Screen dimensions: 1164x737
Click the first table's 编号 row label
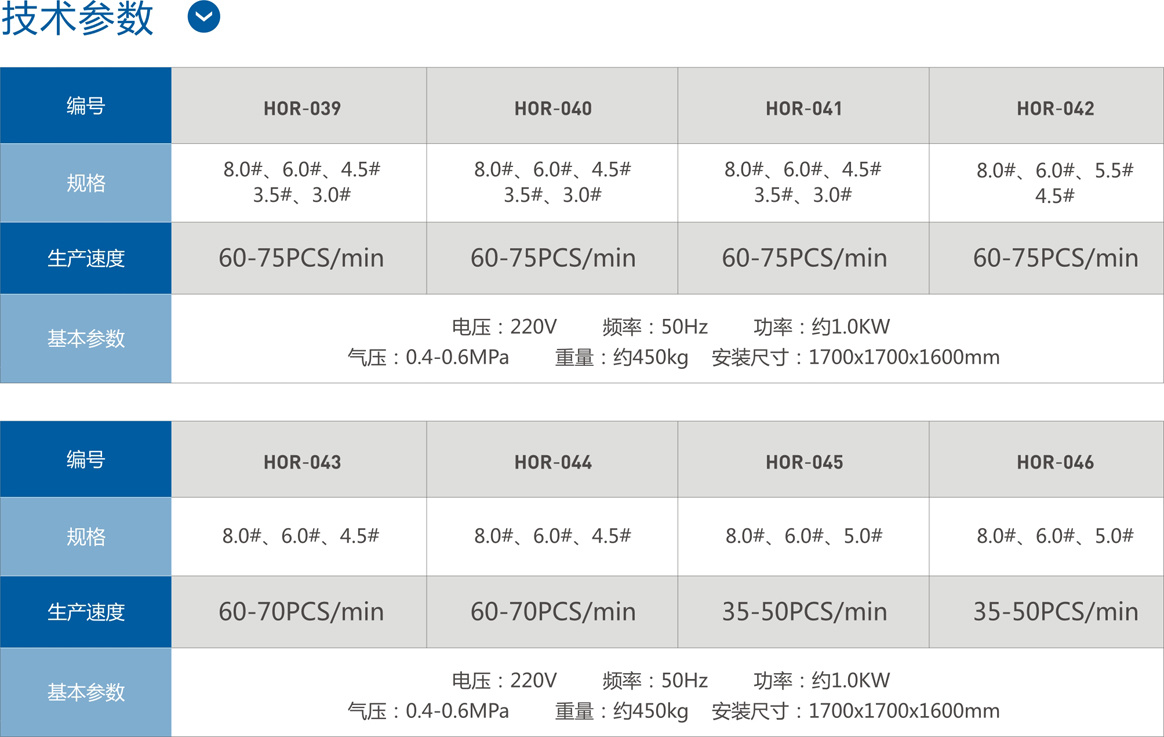(86, 105)
